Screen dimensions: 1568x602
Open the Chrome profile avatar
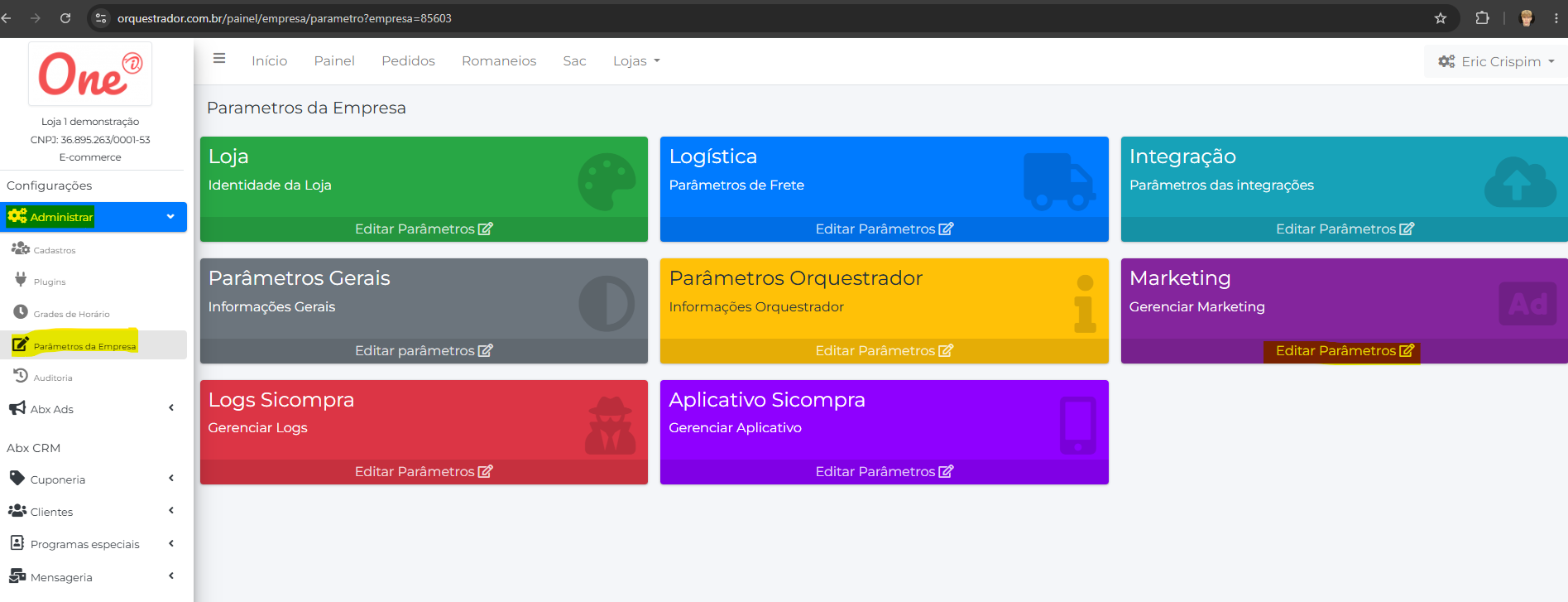point(1527,18)
